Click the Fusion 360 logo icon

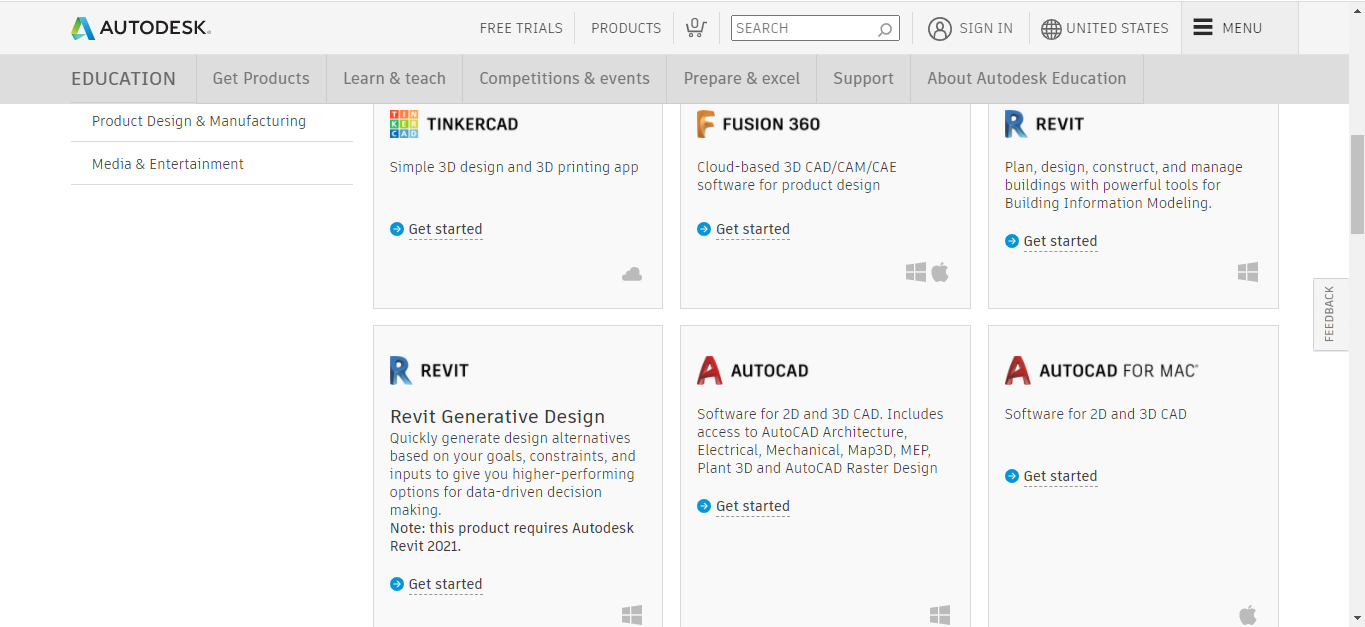[x=707, y=124]
